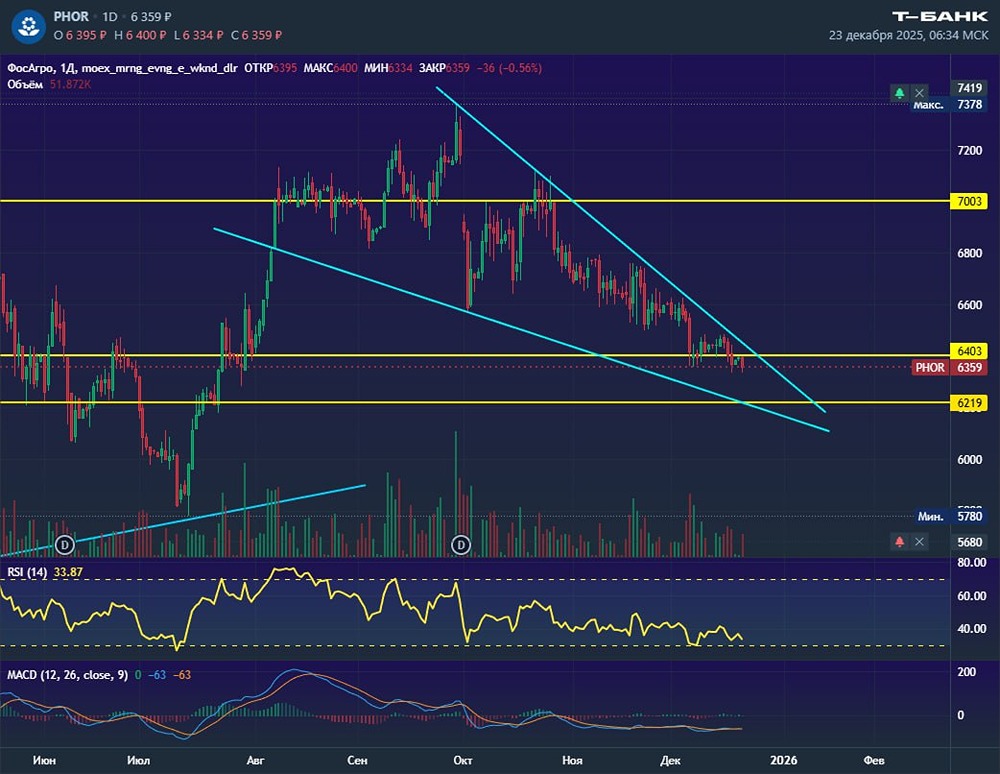Viewport: 1000px width, 774px height.
Task: Click the Окт label on time axis
Action: (x=462, y=760)
